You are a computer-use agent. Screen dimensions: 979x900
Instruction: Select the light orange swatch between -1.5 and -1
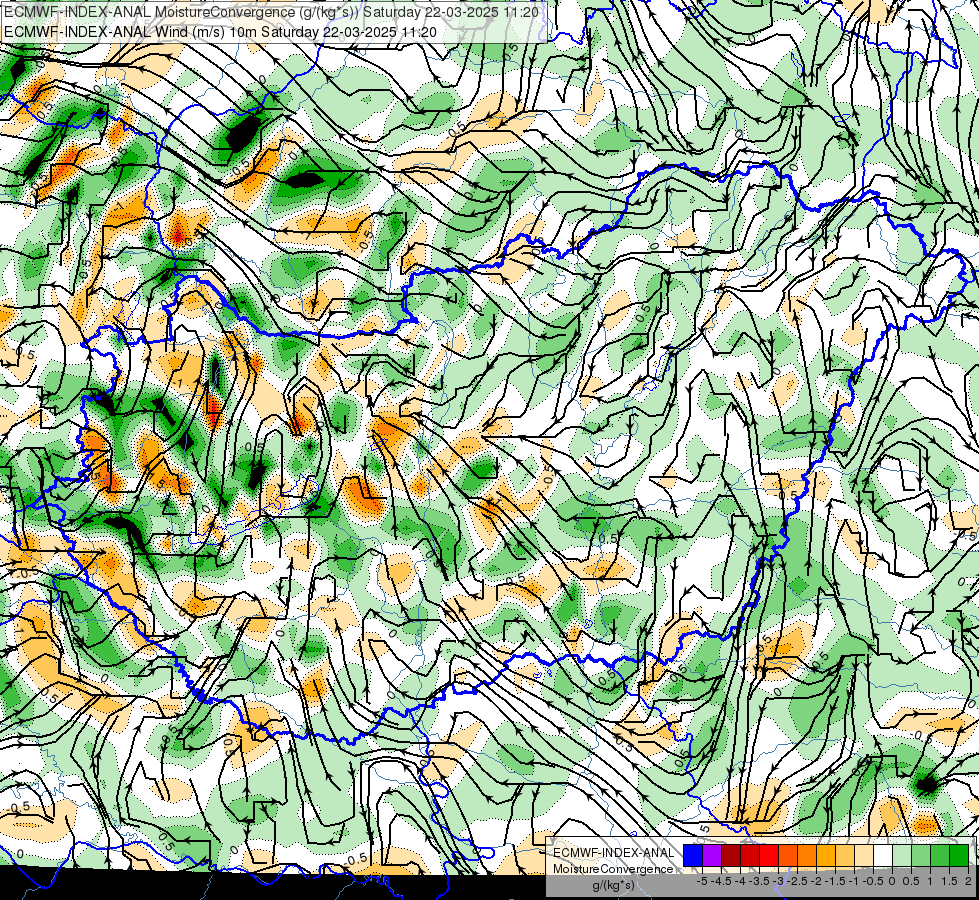[x=845, y=855]
